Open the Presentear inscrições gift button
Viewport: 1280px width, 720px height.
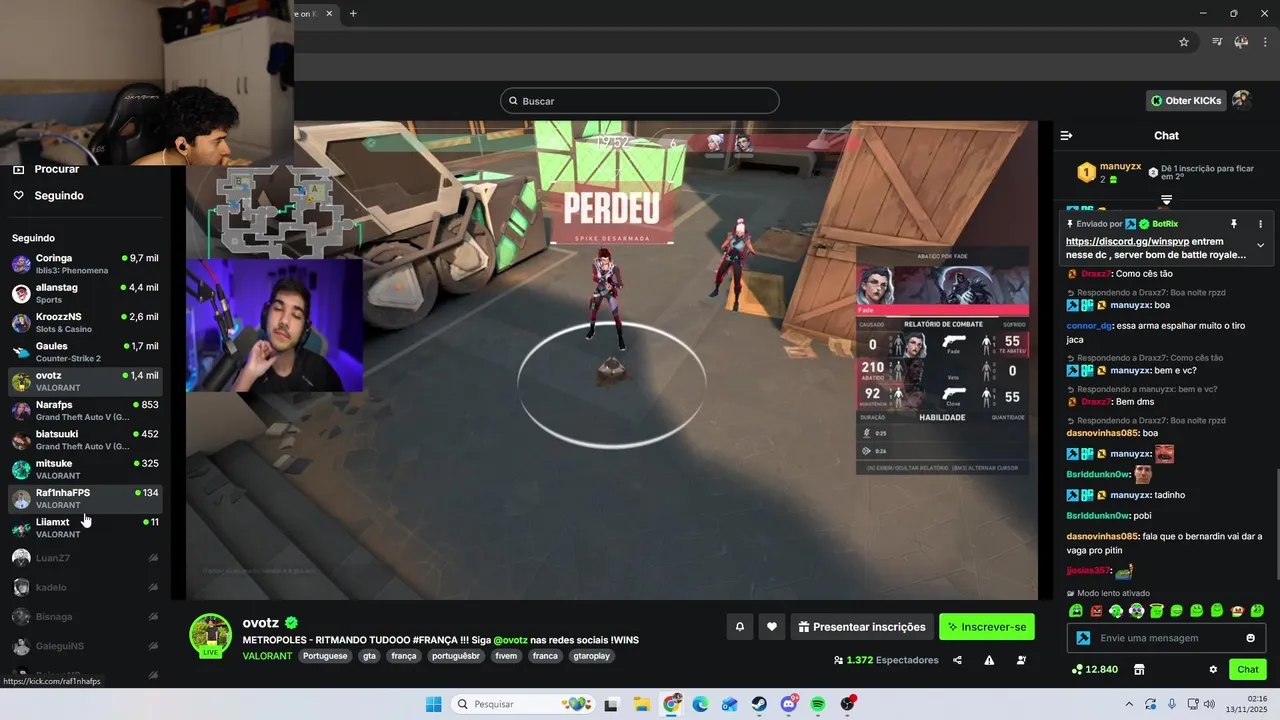coord(862,627)
